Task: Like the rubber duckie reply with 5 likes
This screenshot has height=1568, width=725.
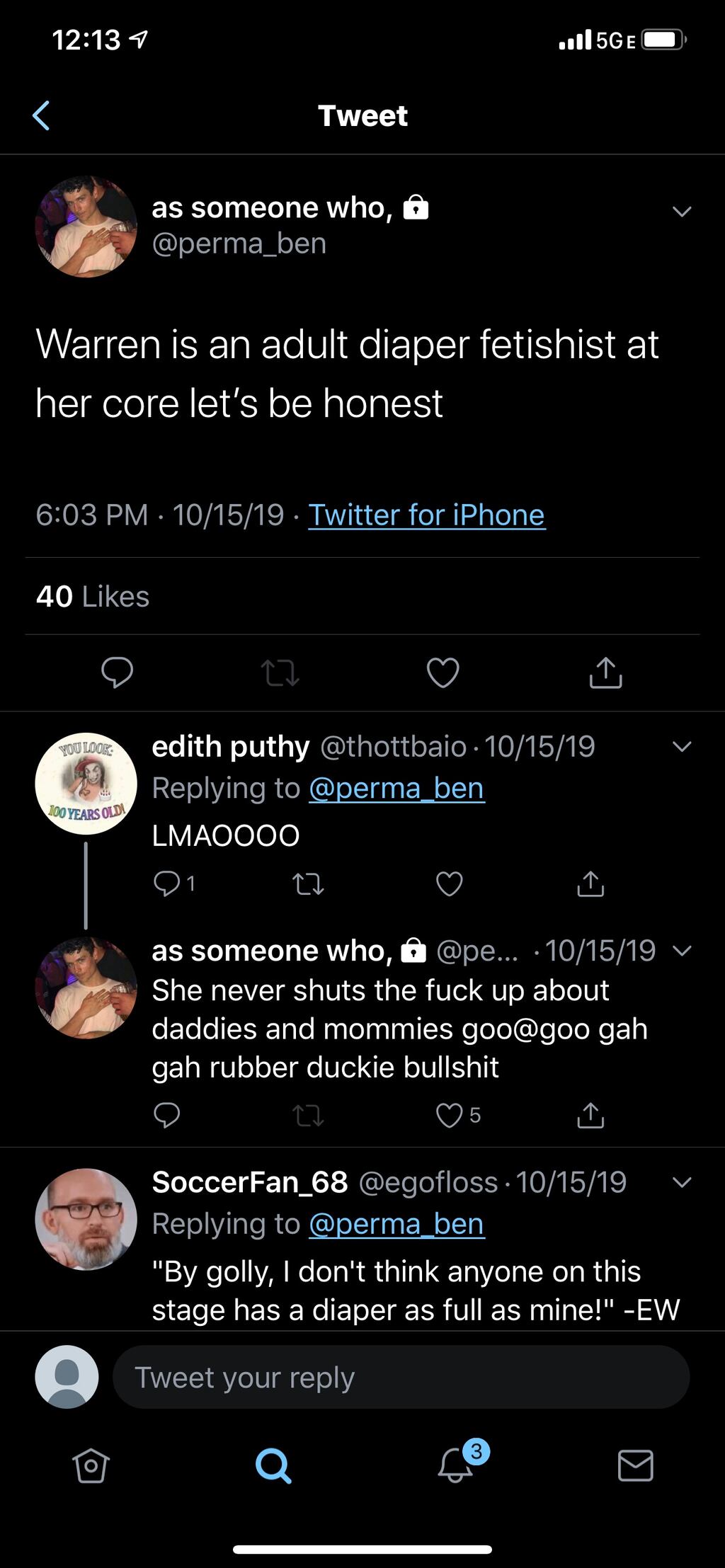Action: pyautogui.click(x=450, y=1116)
